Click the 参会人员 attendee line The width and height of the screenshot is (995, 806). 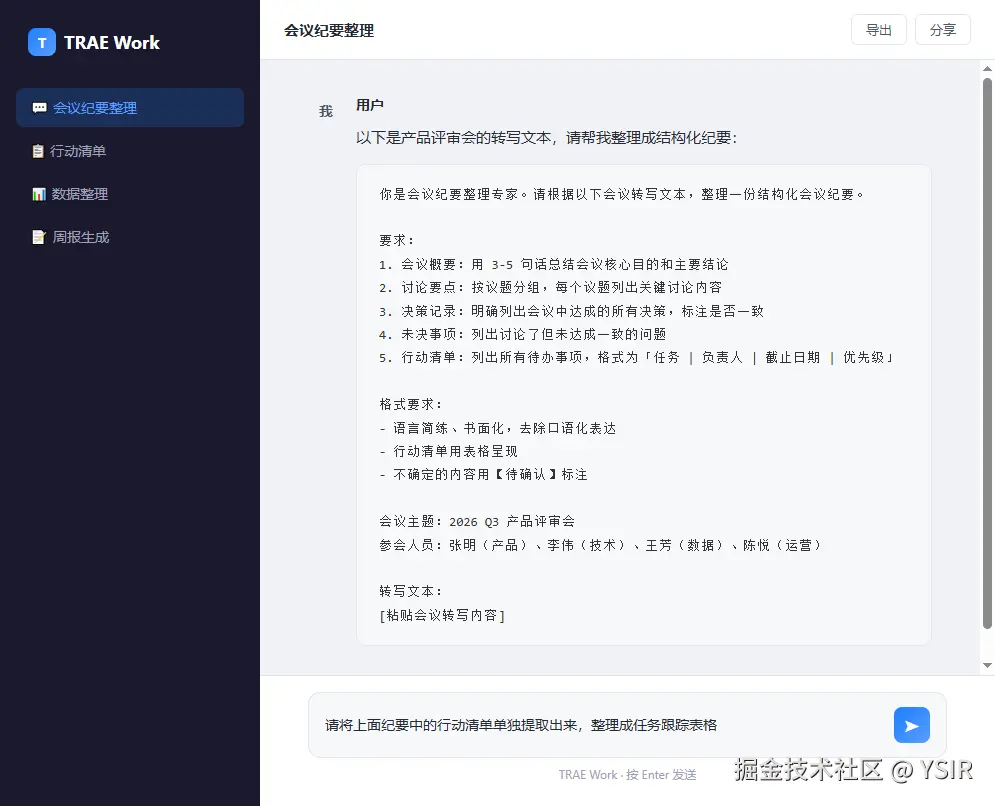pos(600,545)
